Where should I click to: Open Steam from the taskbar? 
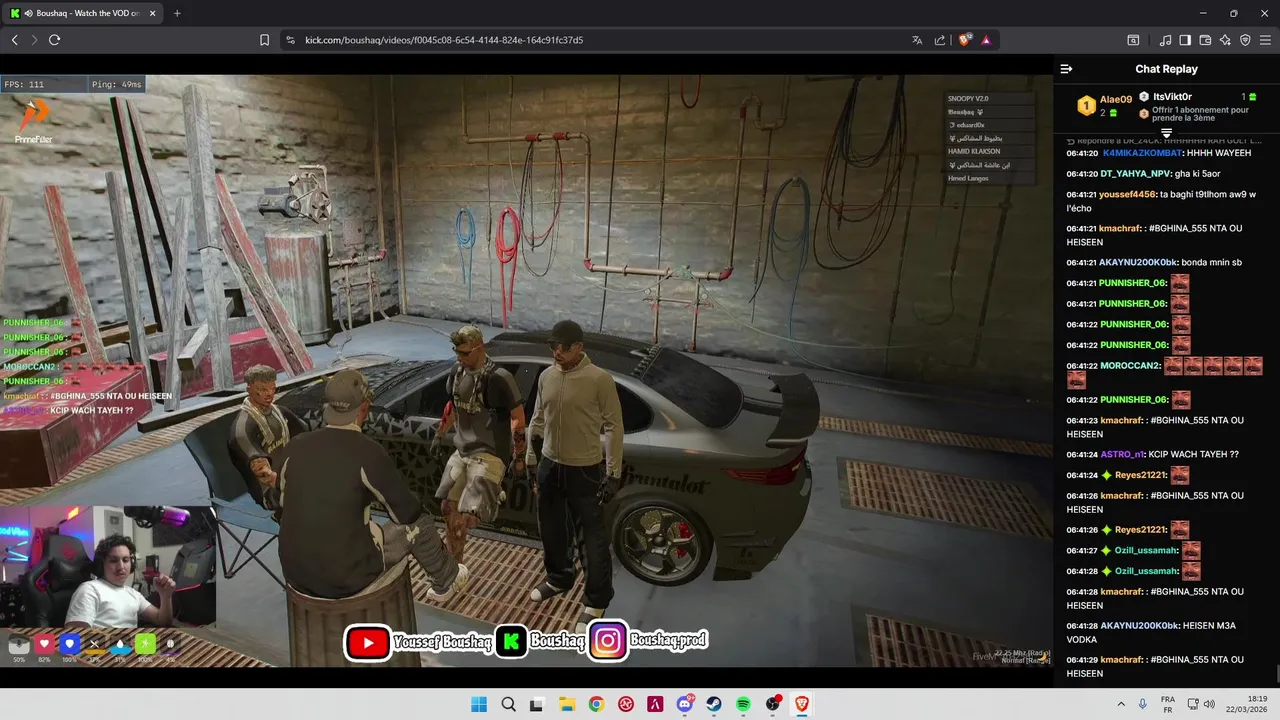(x=714, y=704)
